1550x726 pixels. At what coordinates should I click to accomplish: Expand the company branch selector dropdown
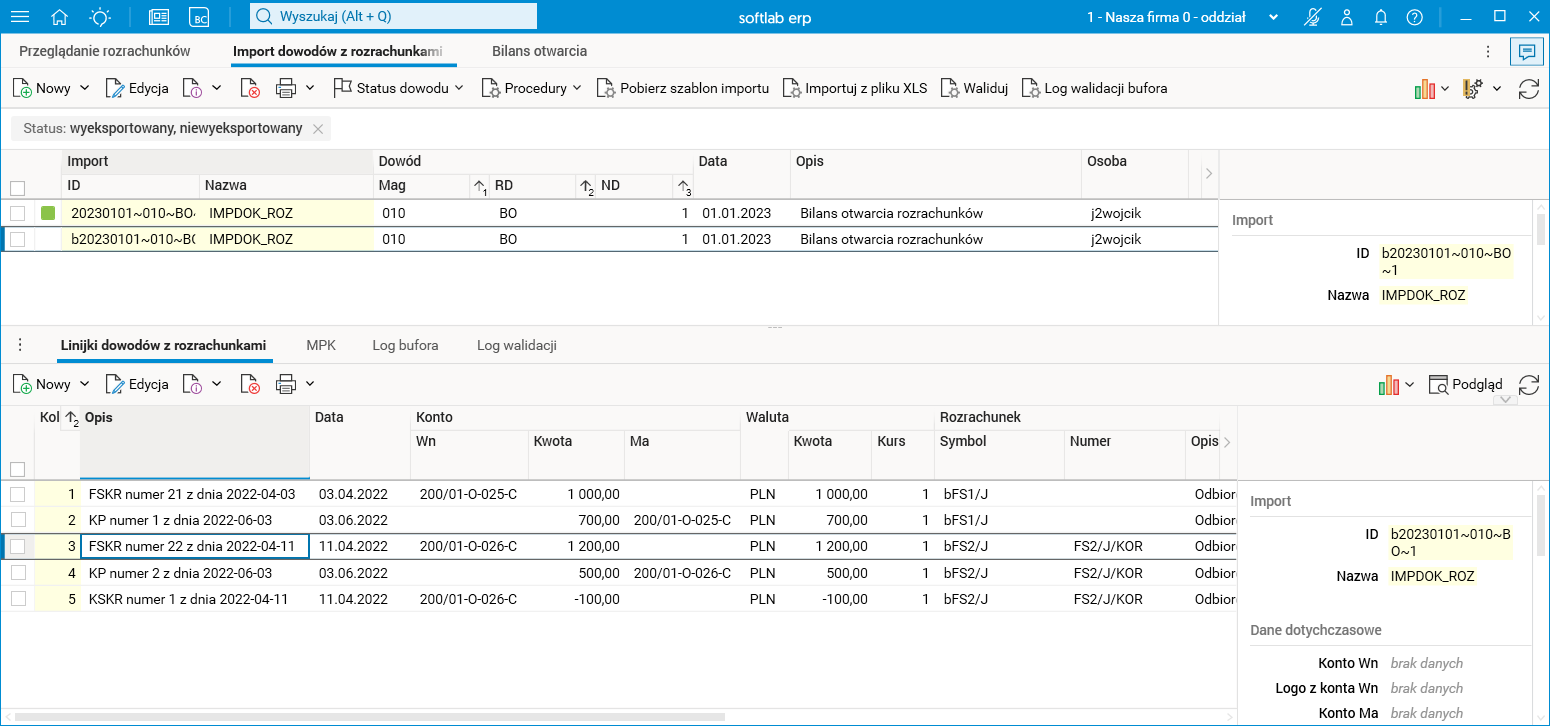tap(1273, 17)
